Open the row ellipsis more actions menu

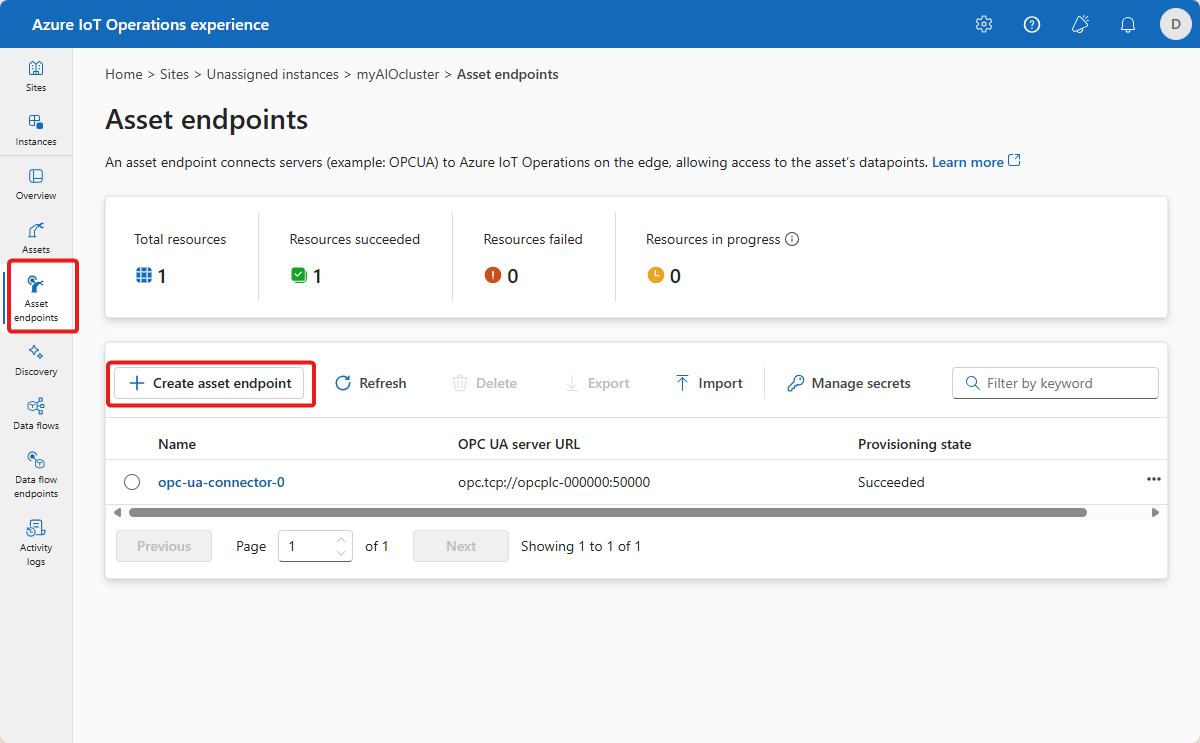(1154, 479)
